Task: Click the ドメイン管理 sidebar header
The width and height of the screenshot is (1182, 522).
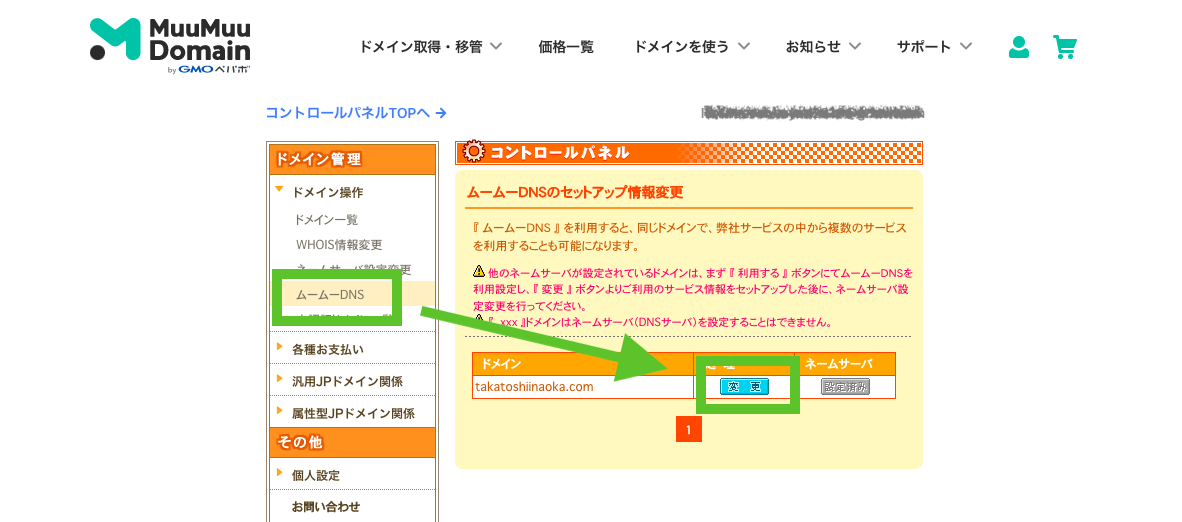Action: pyautogui.click(x=352, y=159)
